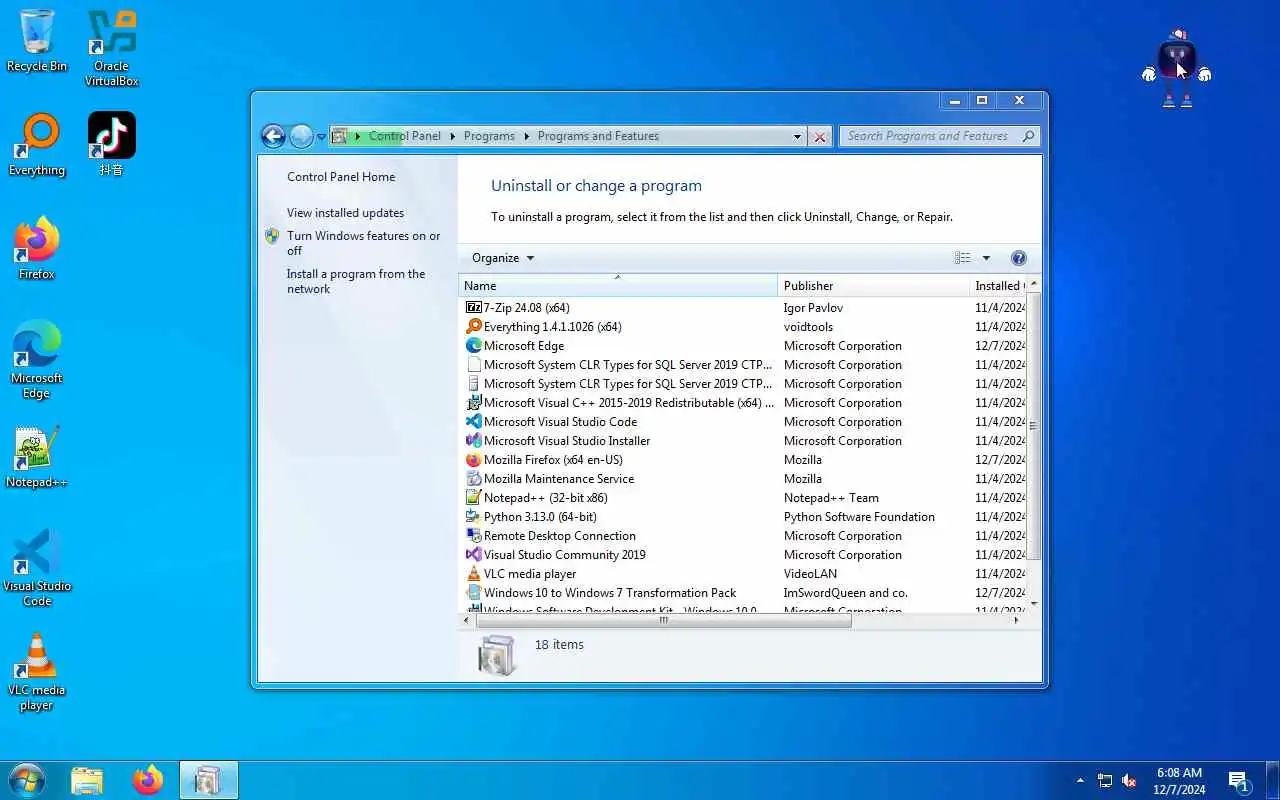This screenshot has width=1280, height=800.
Task: Click the VLC media player list icon
Action: pos(474,574)
